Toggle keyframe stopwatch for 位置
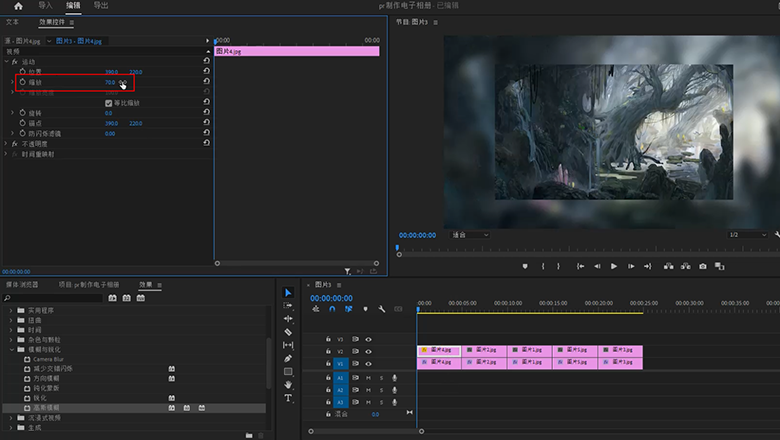Viewport: 780px width, 440px height. coord(22,72)
